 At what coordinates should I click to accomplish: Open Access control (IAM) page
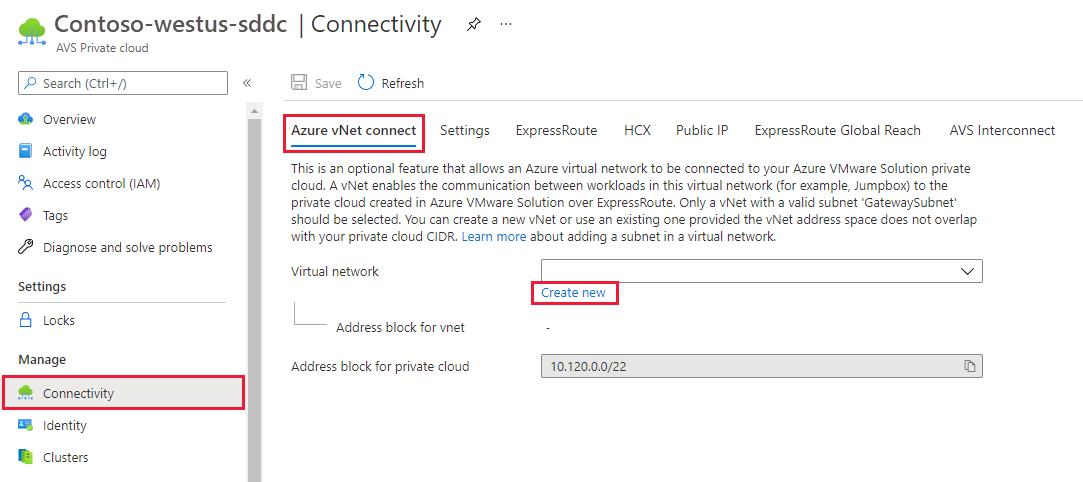101,183
